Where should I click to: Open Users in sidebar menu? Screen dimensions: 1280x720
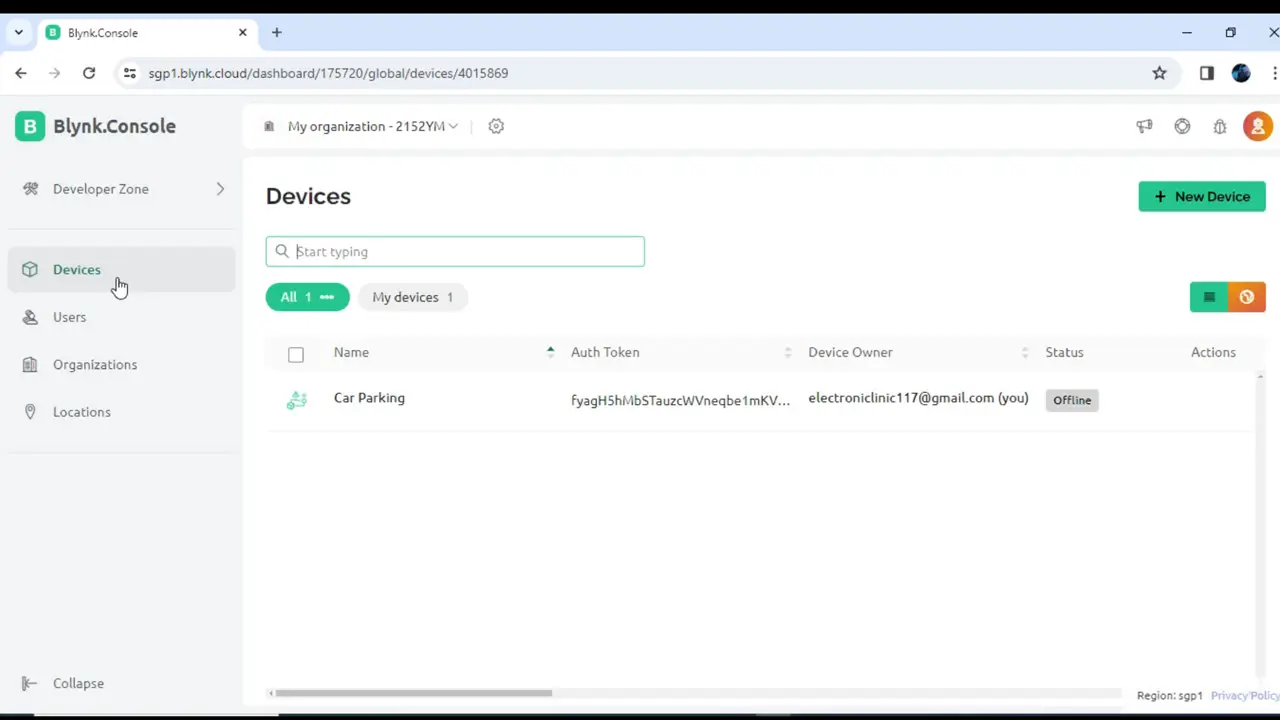point(122,317)
